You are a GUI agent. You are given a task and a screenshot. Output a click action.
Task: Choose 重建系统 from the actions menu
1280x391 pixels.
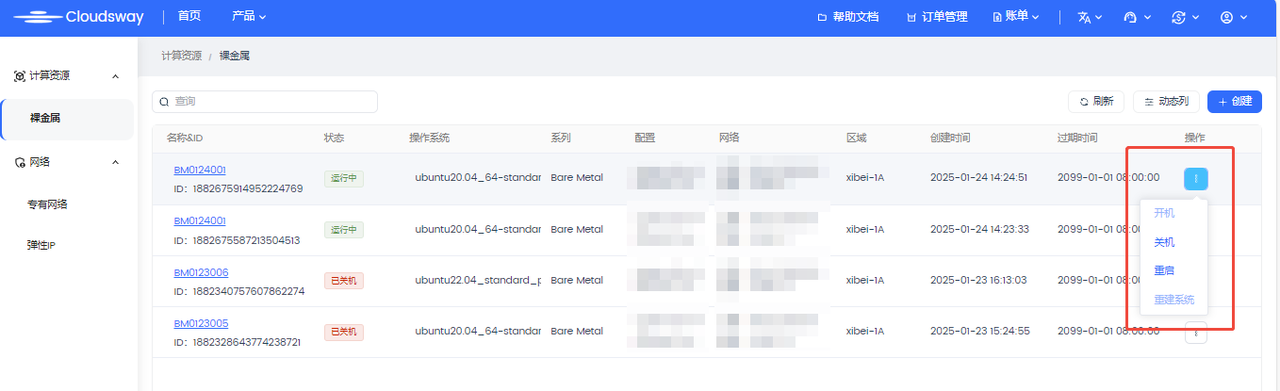1174,299
